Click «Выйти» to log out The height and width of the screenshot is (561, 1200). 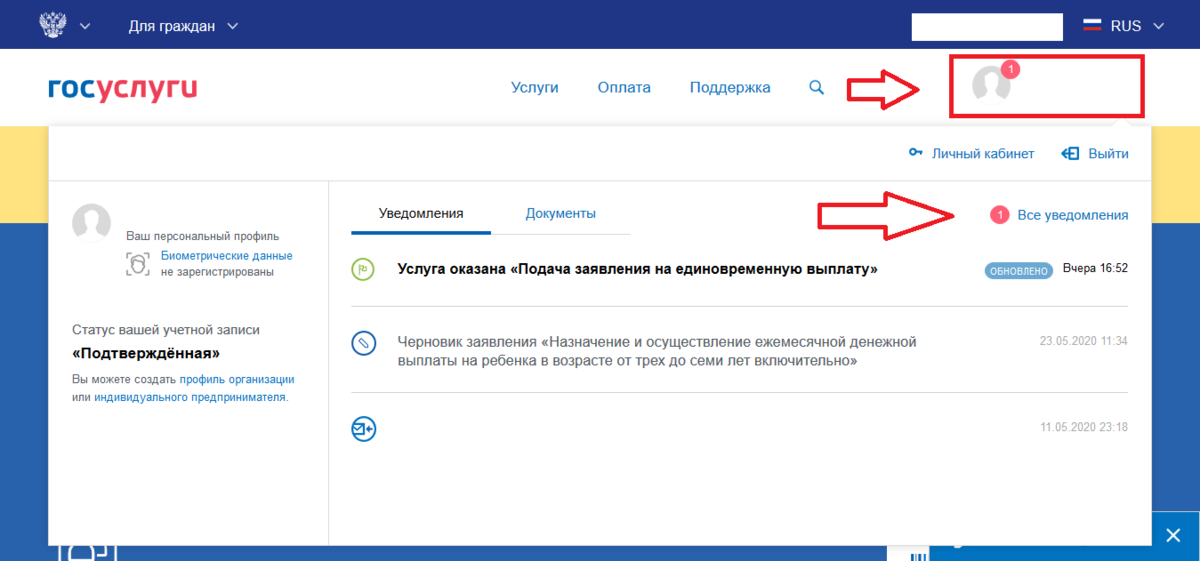pyautogui.click(x=1096, y=154)
